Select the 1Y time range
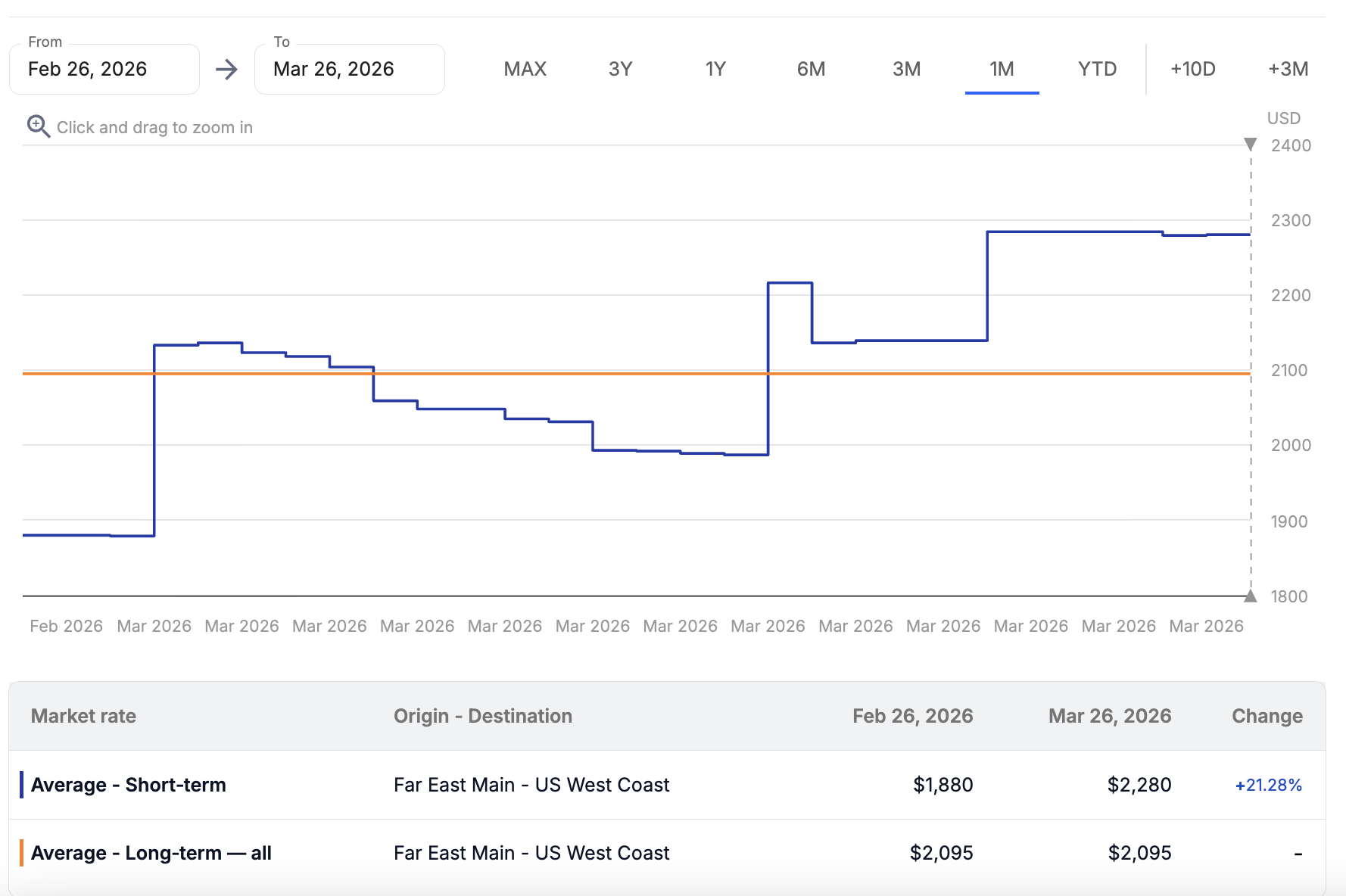 pyautogui.click(x=715, y=69)
